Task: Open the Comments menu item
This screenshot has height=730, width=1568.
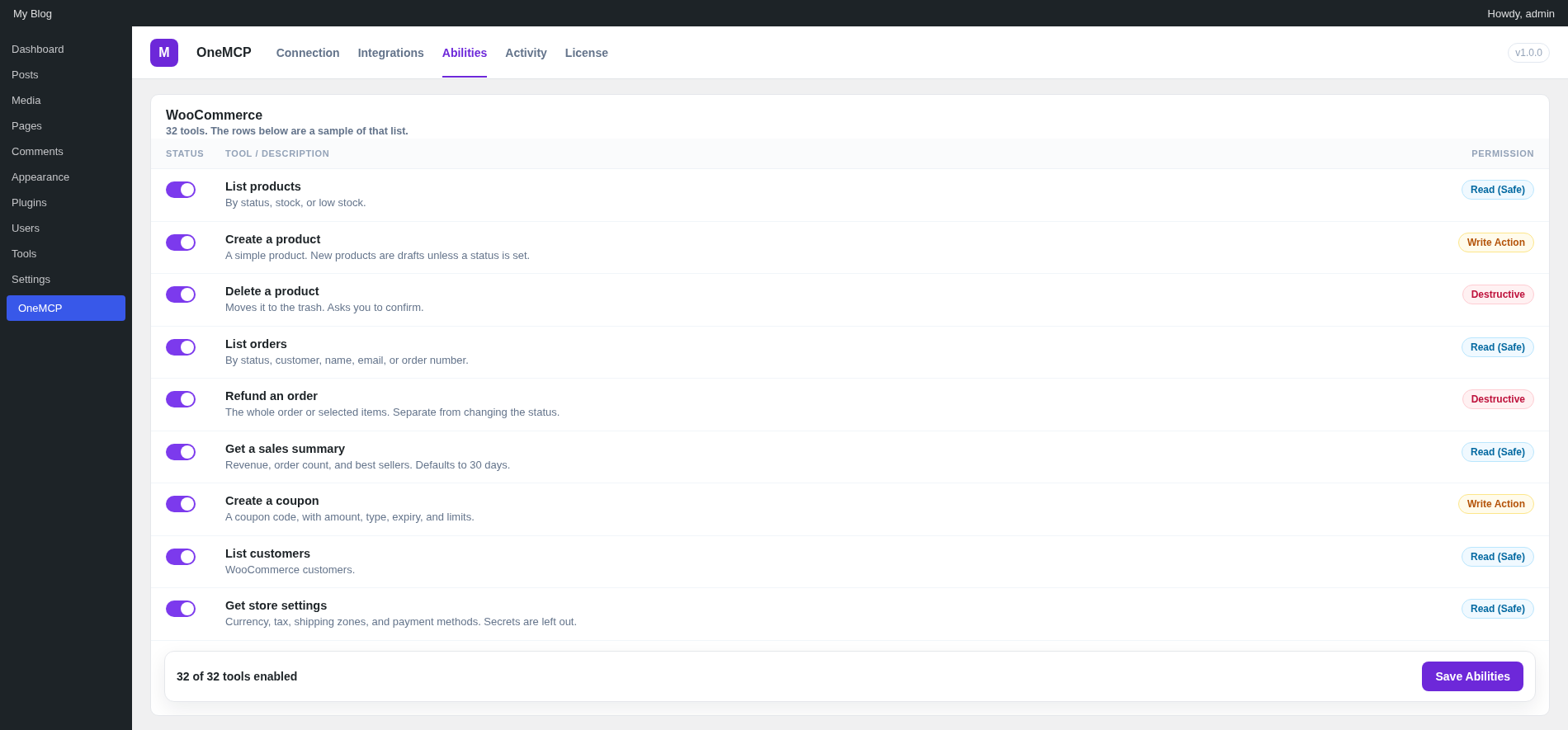Action: [66, 151]
